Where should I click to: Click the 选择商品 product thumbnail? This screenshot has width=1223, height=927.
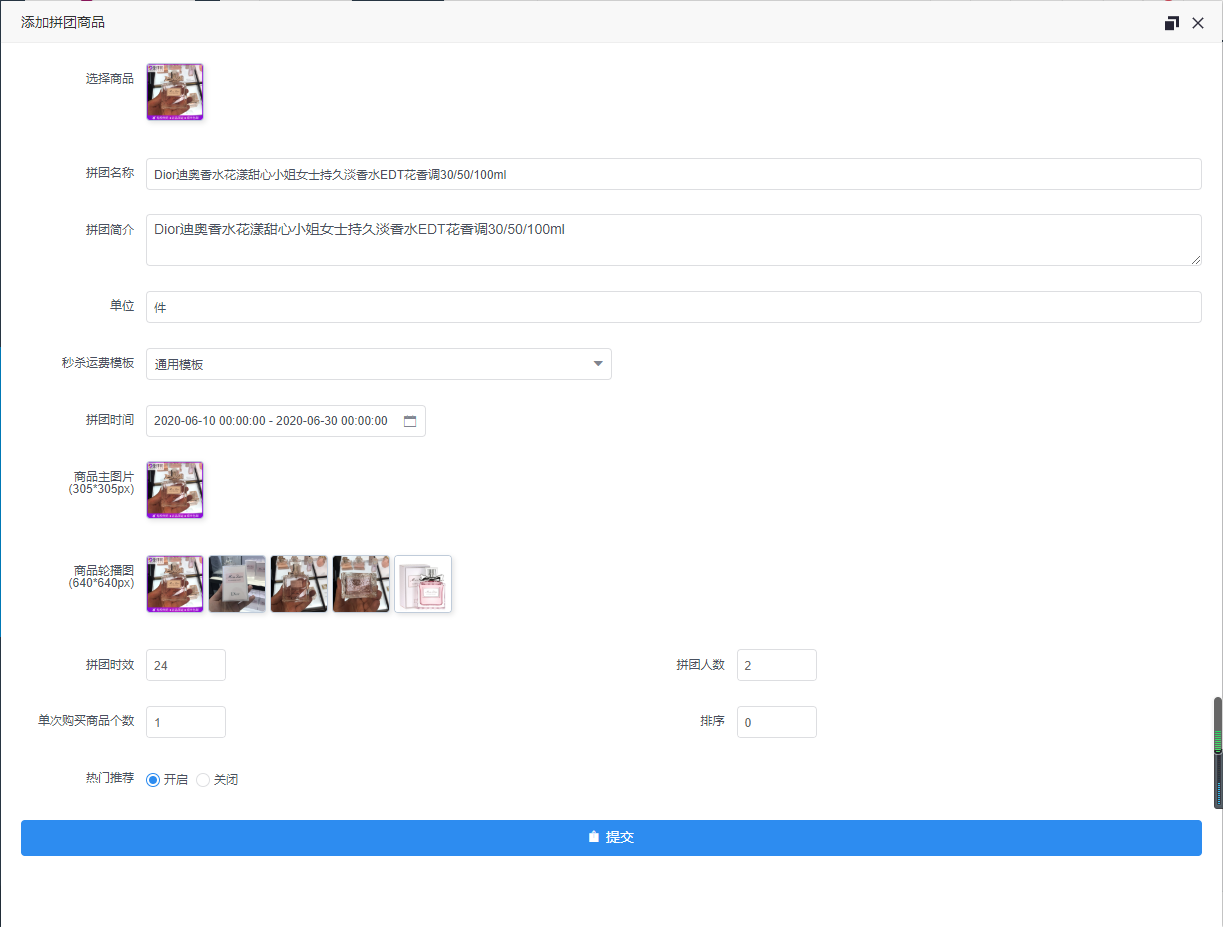[x=175, y=92]
